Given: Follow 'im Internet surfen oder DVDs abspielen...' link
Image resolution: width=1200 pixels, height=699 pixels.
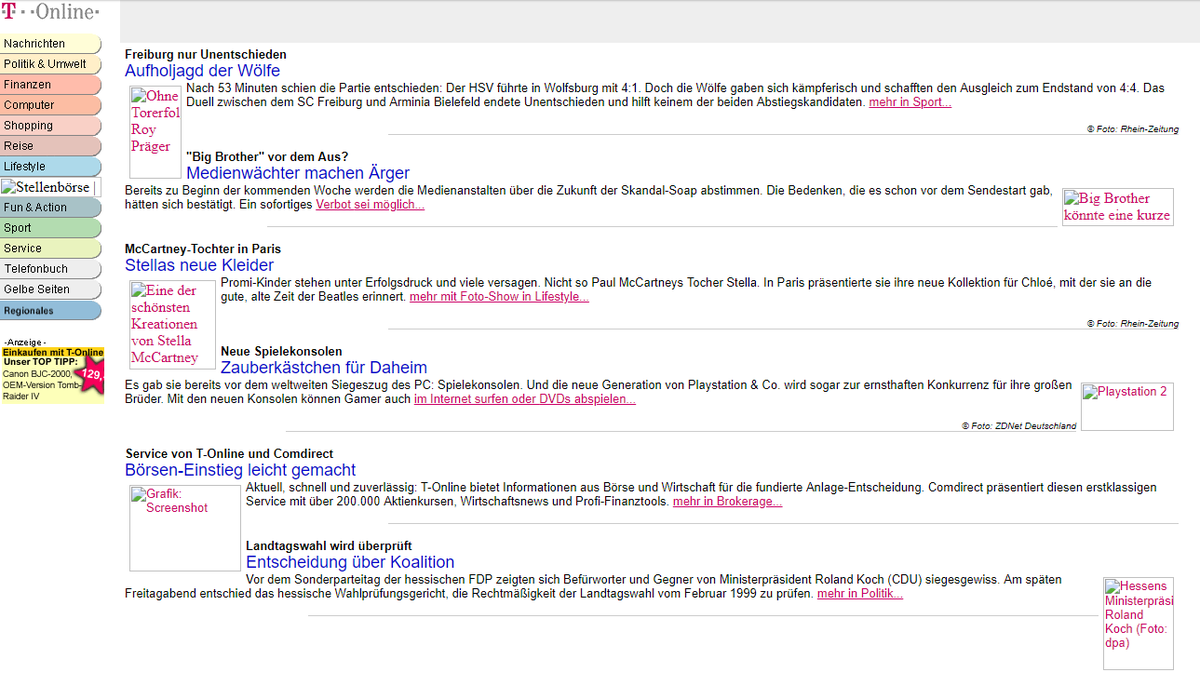Looking at the screenshot, I should [x=525, y=399].
